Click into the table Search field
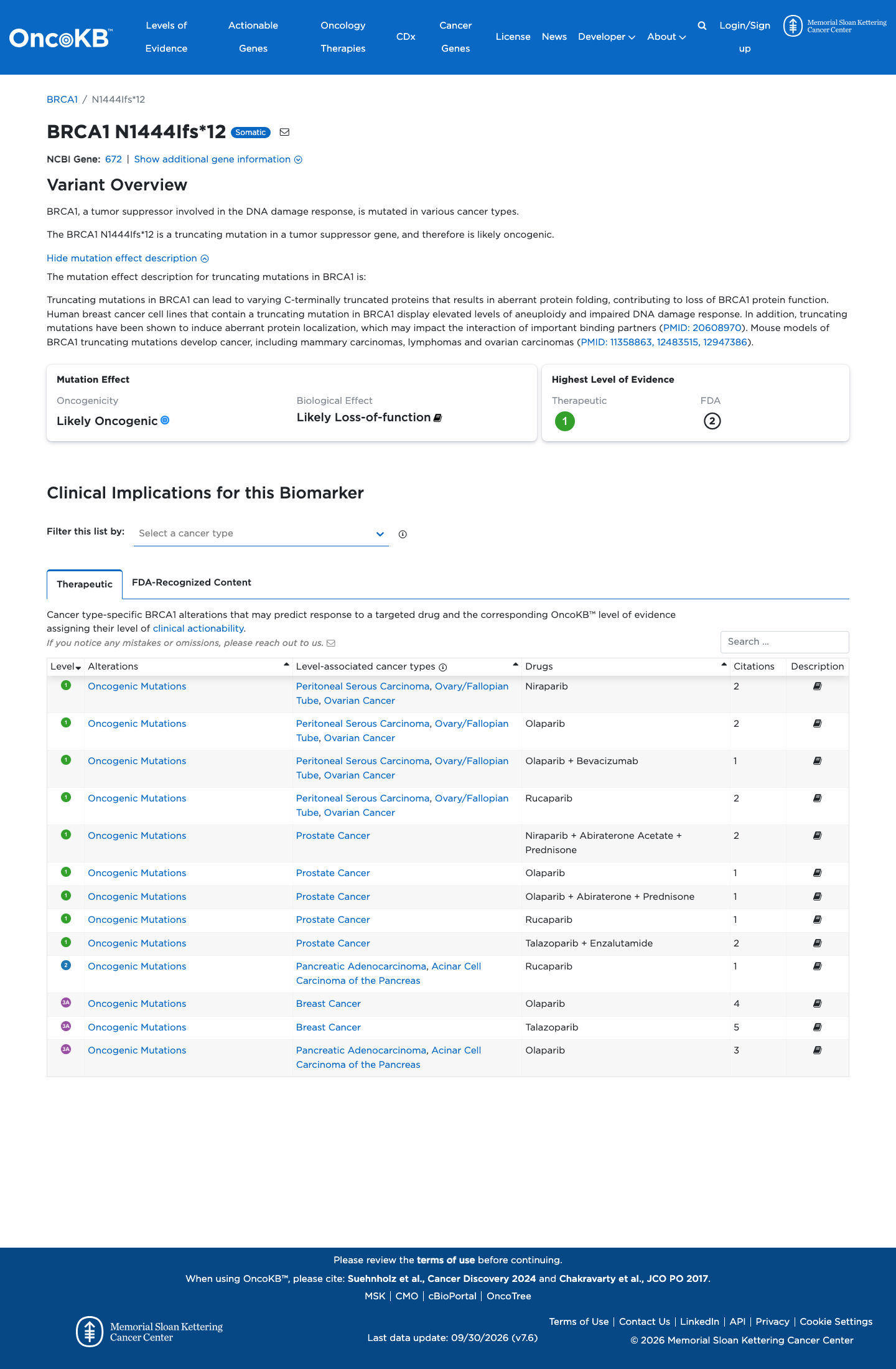 (785, 642)
